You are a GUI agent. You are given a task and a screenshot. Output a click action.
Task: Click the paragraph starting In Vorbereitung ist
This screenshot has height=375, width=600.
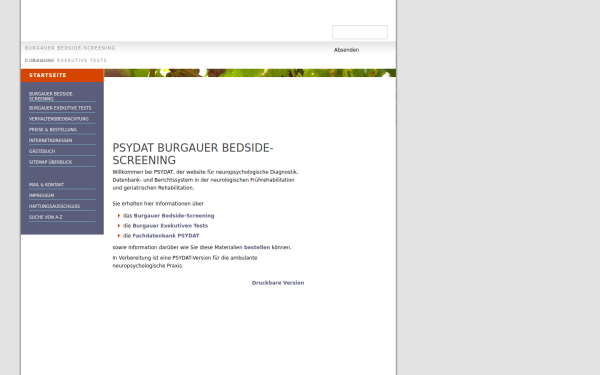pos(185,262)
